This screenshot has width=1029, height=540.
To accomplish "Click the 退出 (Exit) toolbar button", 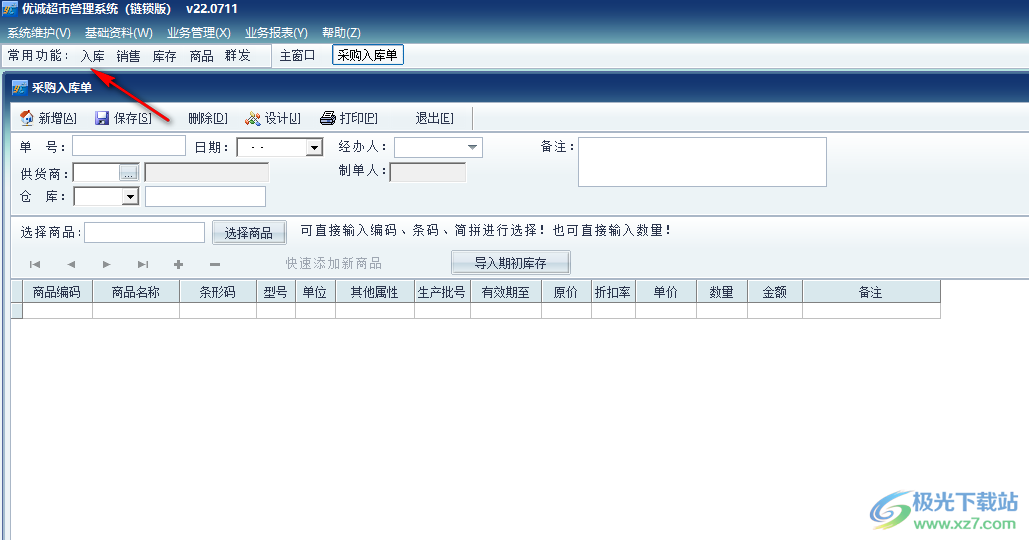I will [x=434, y=118].
